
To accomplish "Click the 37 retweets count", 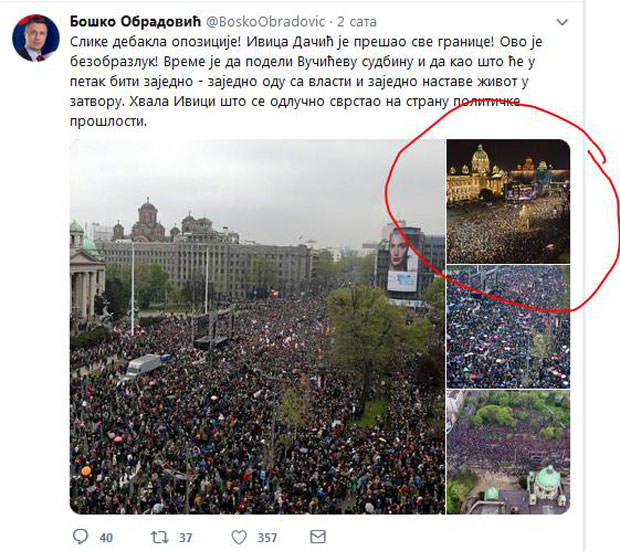I will tap(185, 538).
